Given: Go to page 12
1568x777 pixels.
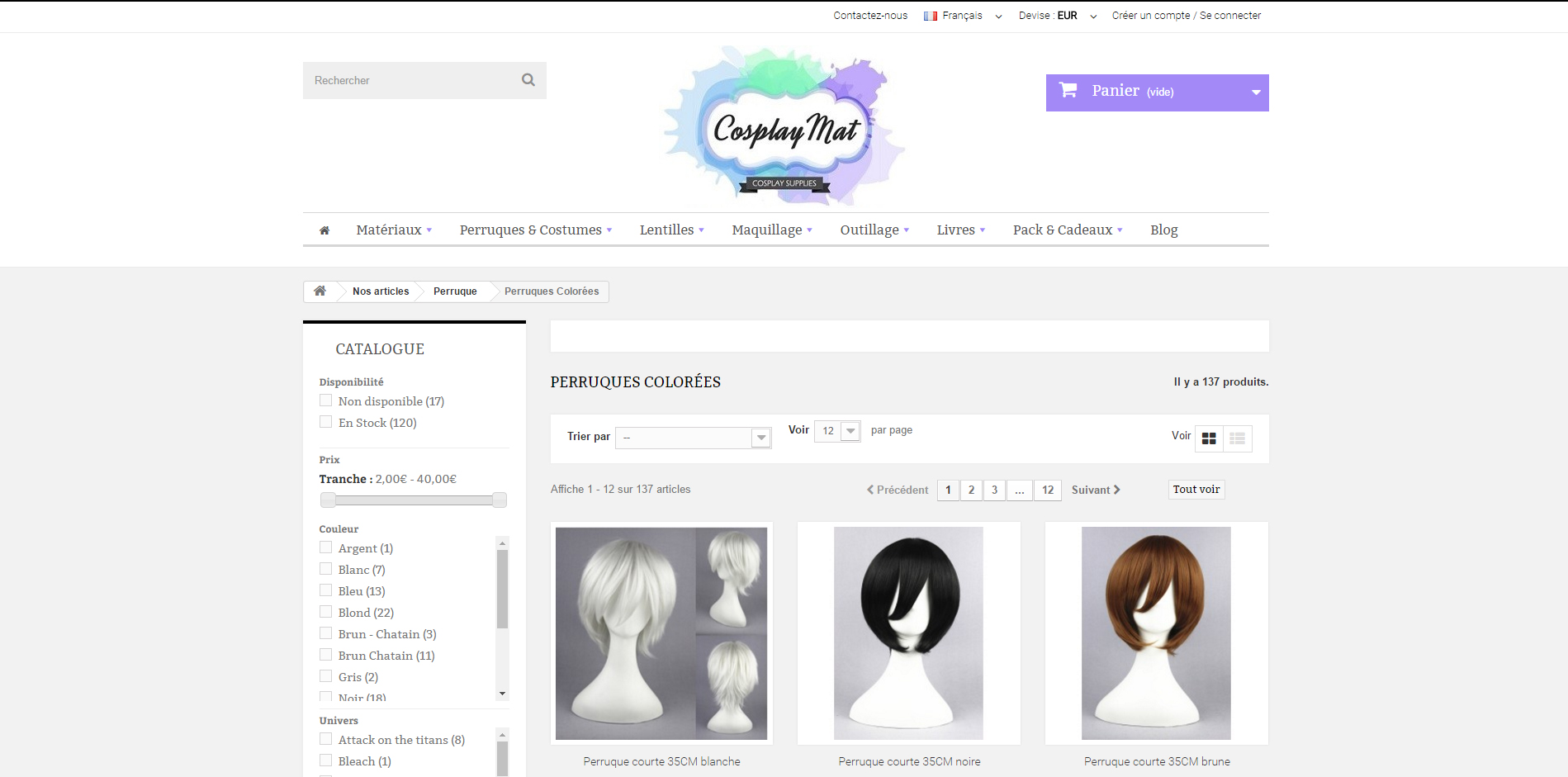Looking at the screenshot, I should [1048, 490].
